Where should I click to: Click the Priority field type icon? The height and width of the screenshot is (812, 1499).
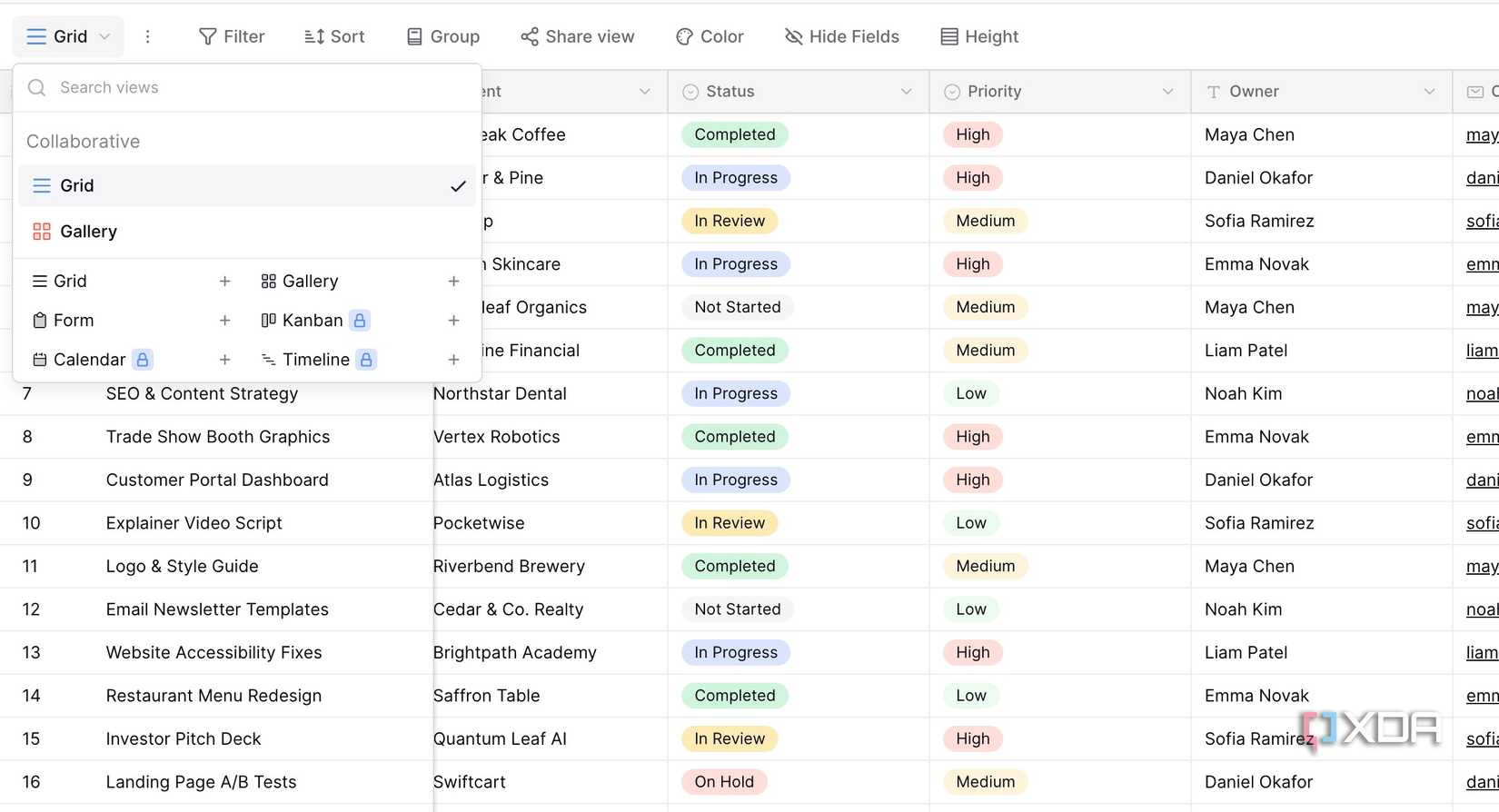click(x=952, y=92)
